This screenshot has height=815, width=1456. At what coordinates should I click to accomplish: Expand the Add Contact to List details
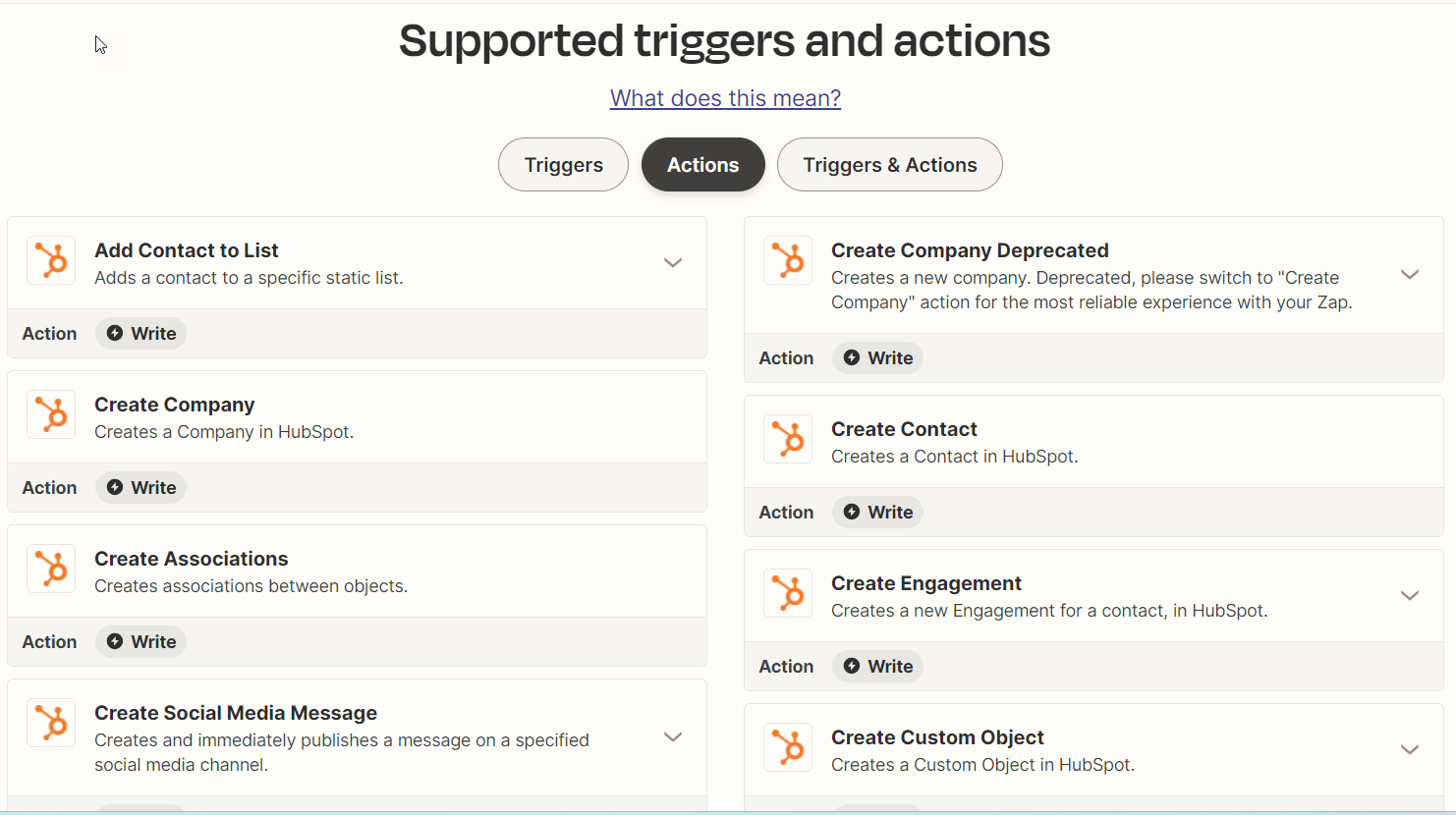(x=673, y=262)
